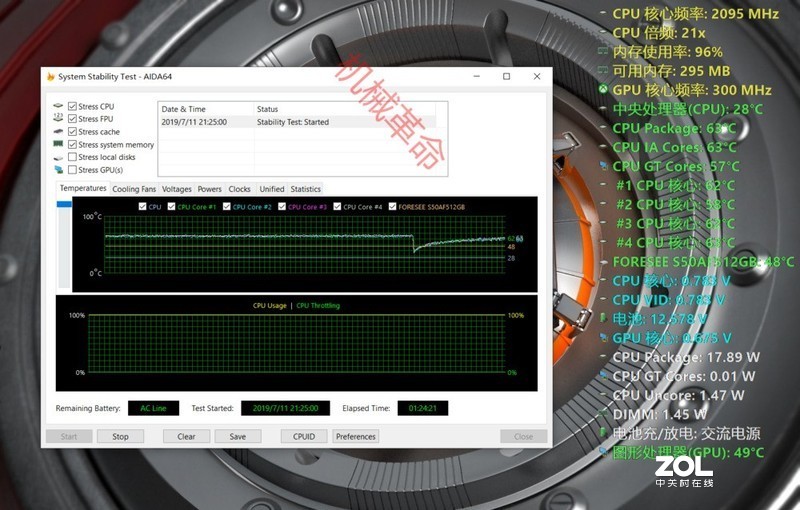This screenshot has width=800, height=510.
Task: Toggle the FORESEE S50AF512GB graph checkbox
Action: coord(392,207)
